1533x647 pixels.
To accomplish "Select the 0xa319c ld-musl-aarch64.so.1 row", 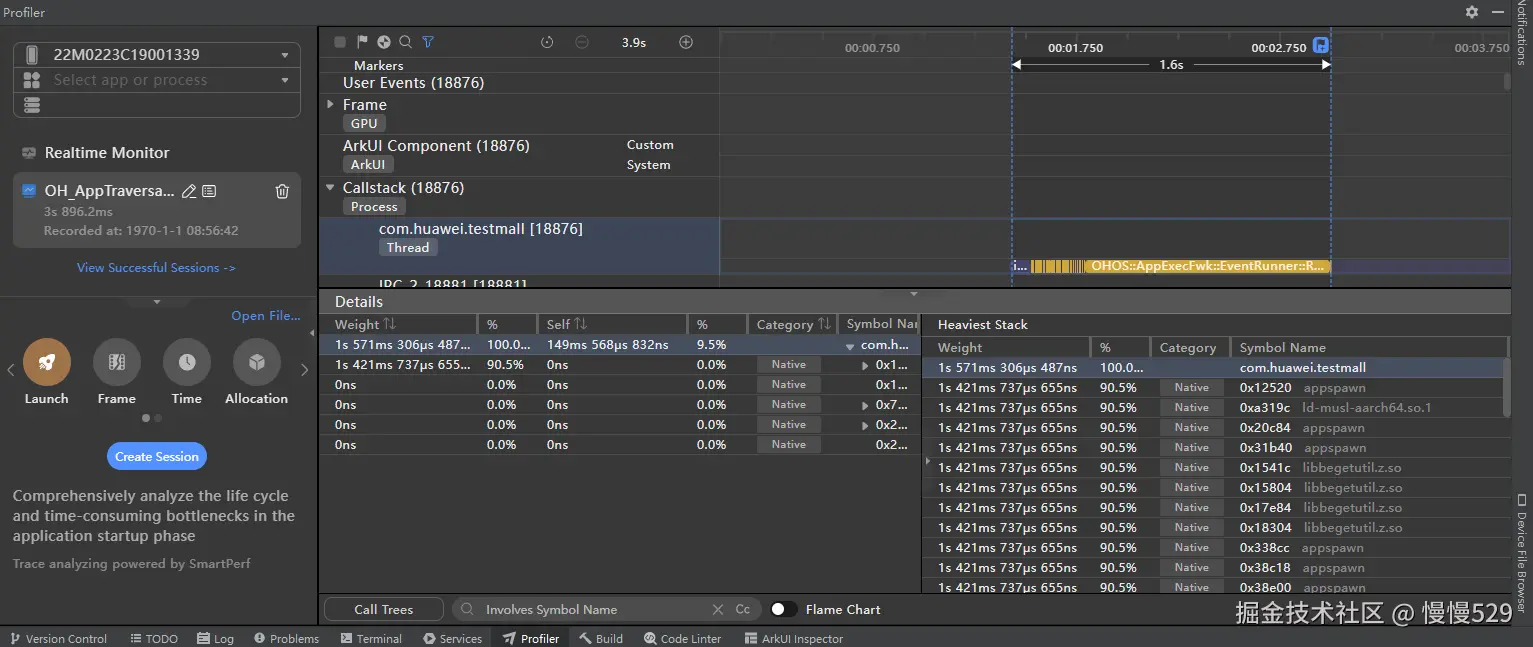I will (x=1212, y=408).
